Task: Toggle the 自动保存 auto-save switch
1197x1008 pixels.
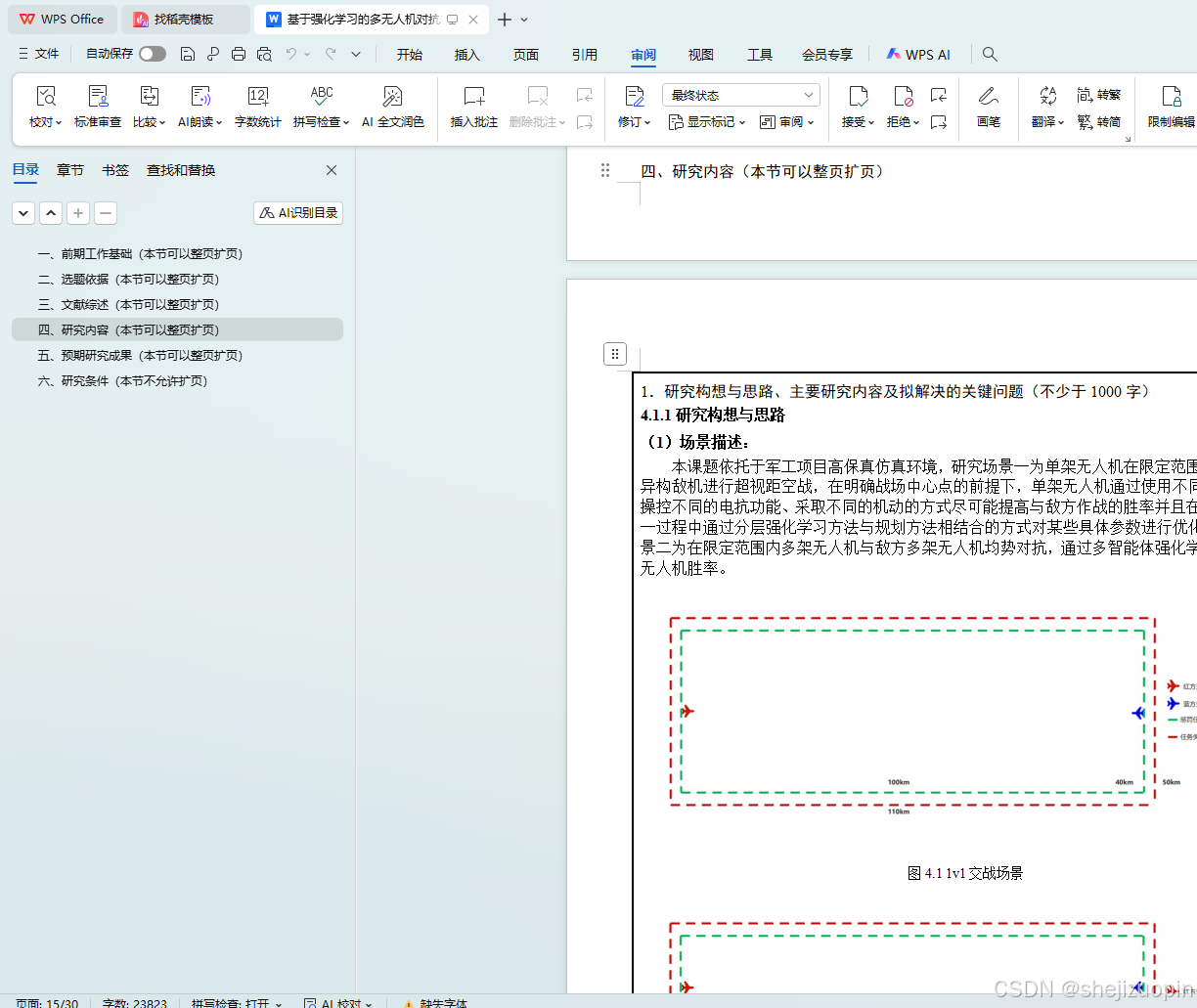Action: [x=153, y=54]
